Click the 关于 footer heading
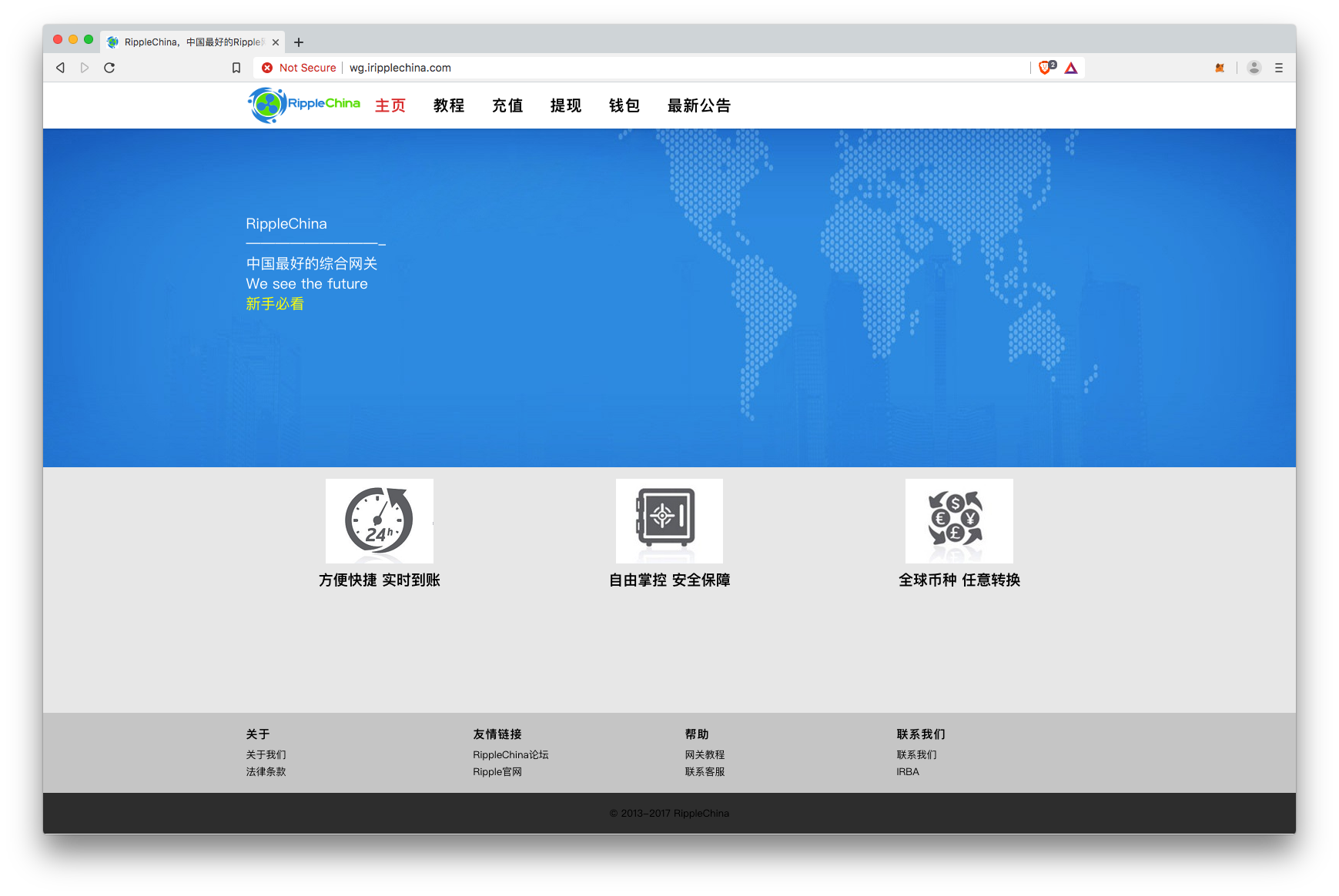Viewport: 1339px width, 896px height. coord(258,734)
